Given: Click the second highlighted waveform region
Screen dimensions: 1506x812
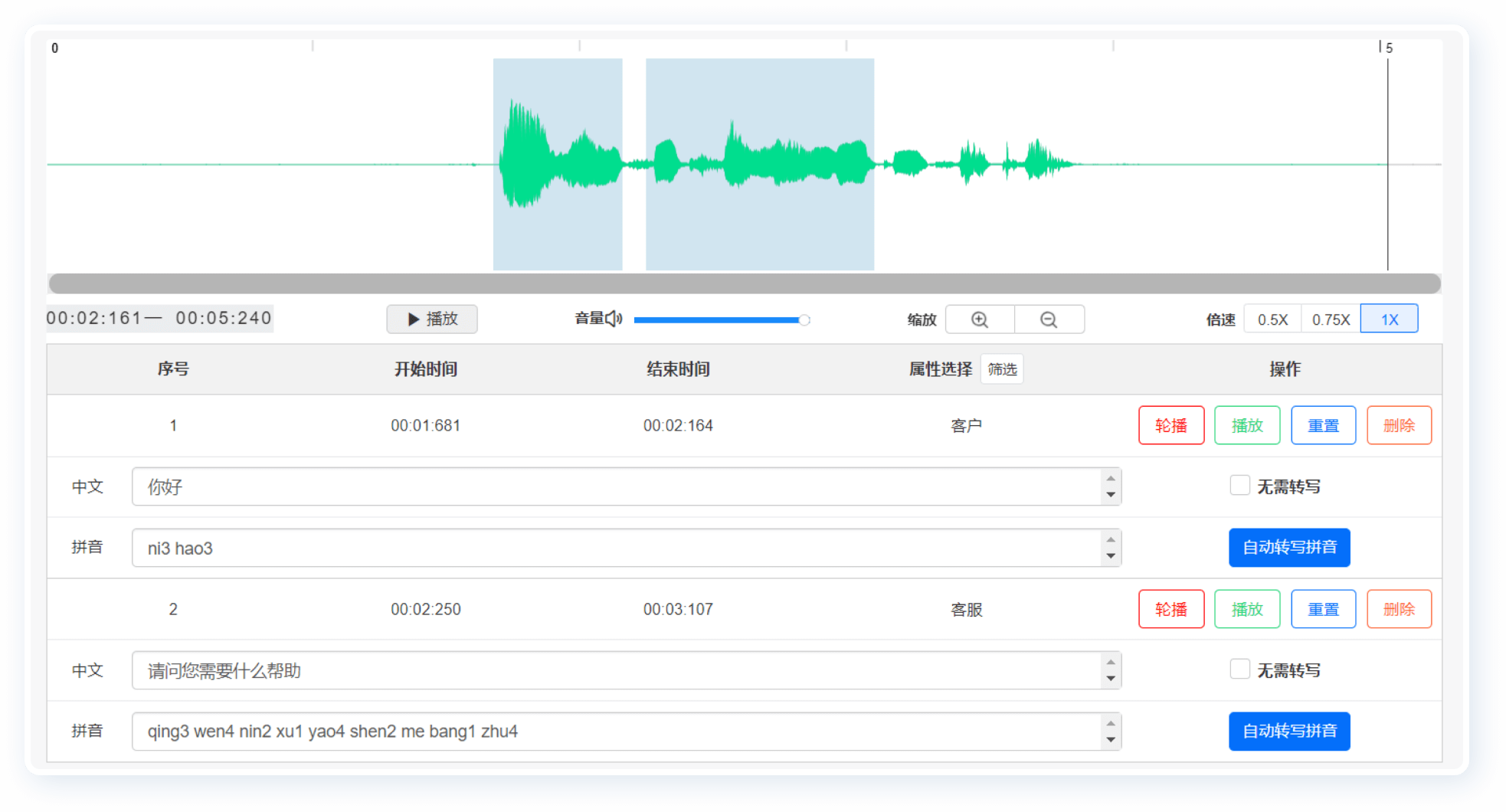Looking at the screenshot, I should [759, 164].
